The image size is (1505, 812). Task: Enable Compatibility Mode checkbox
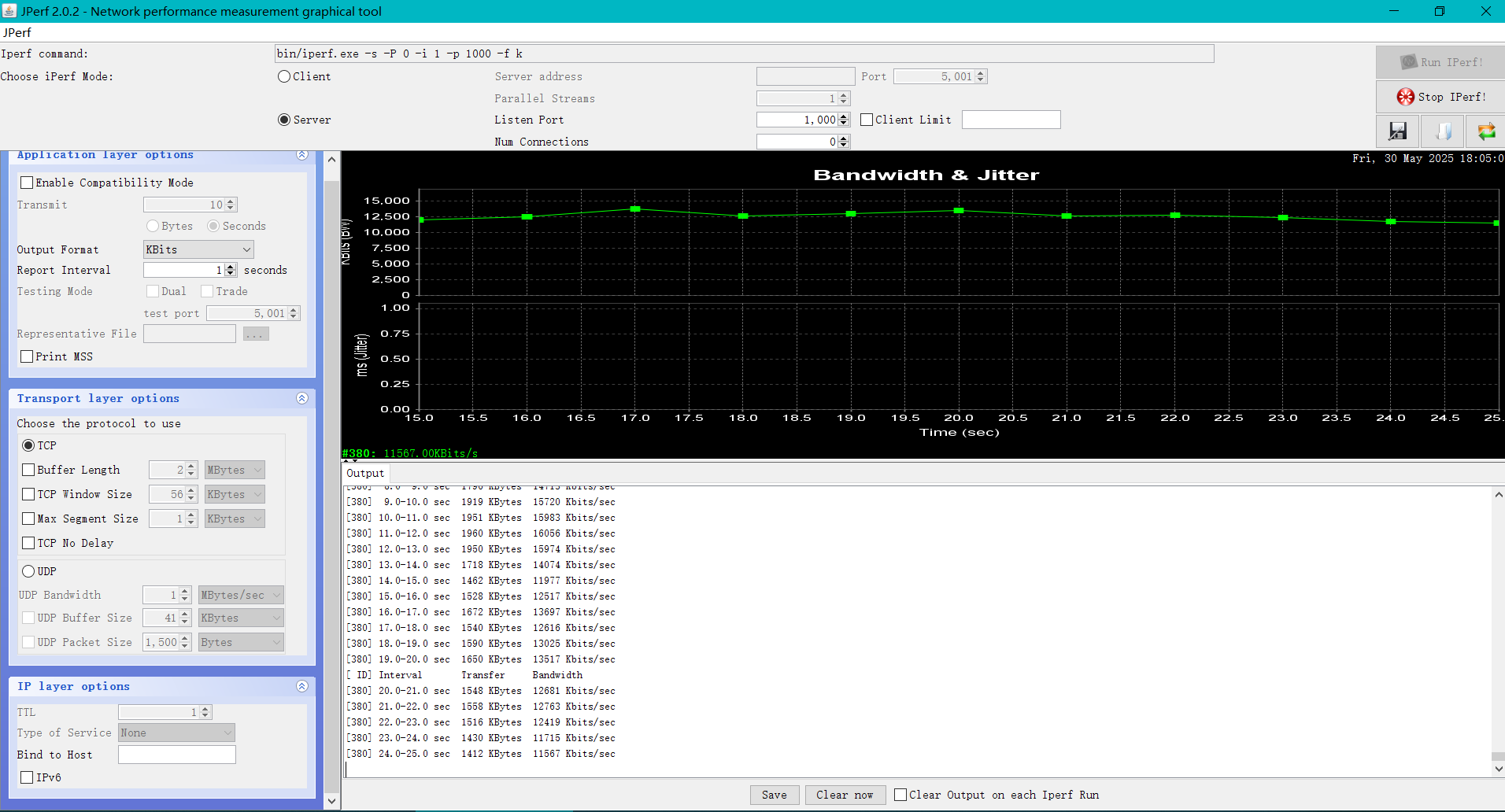(27, 183)
